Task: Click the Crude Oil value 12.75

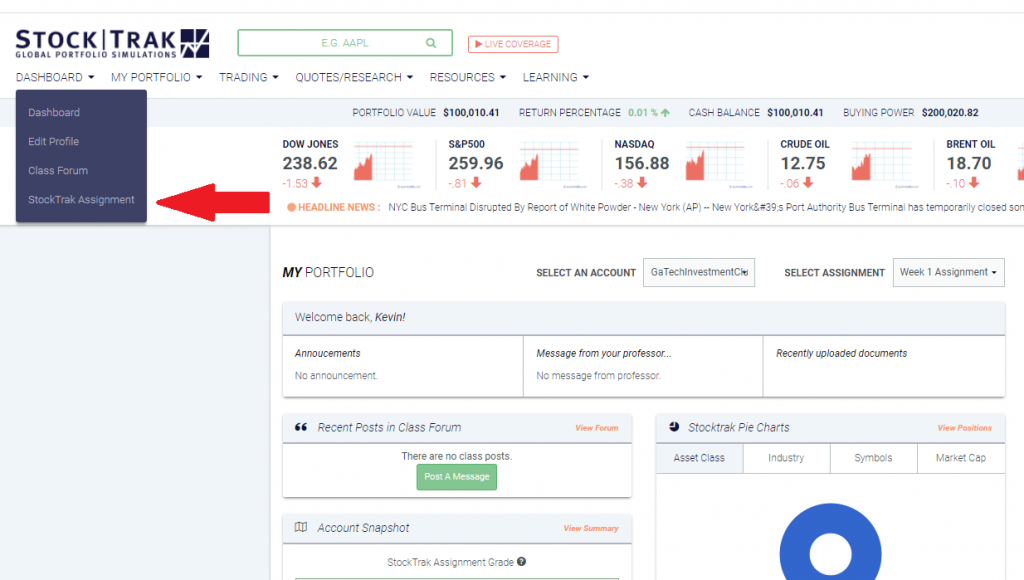Action: [803, 163]
